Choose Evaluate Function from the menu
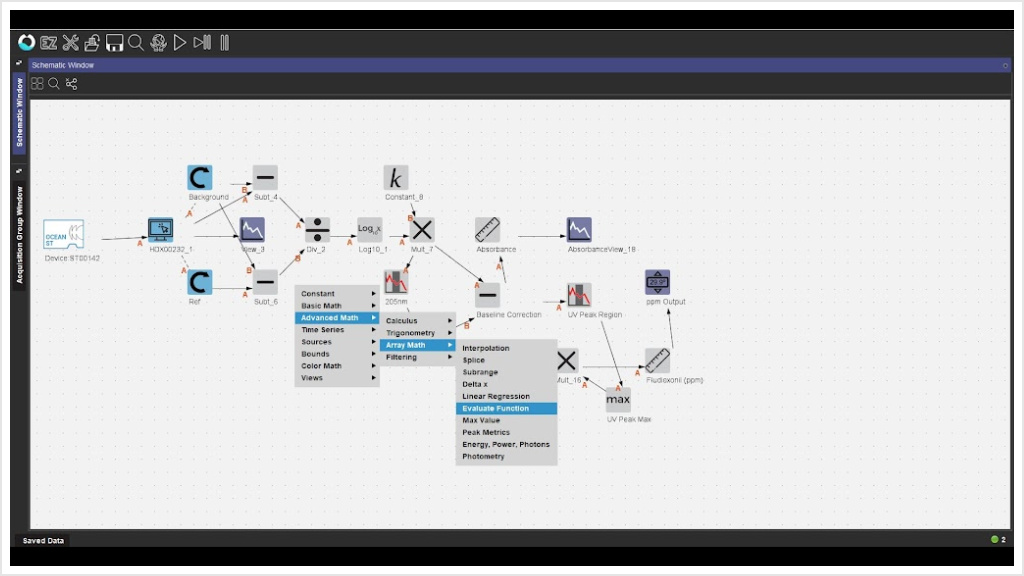This screenshot has height=576, width=1024. tap(506, 408)
